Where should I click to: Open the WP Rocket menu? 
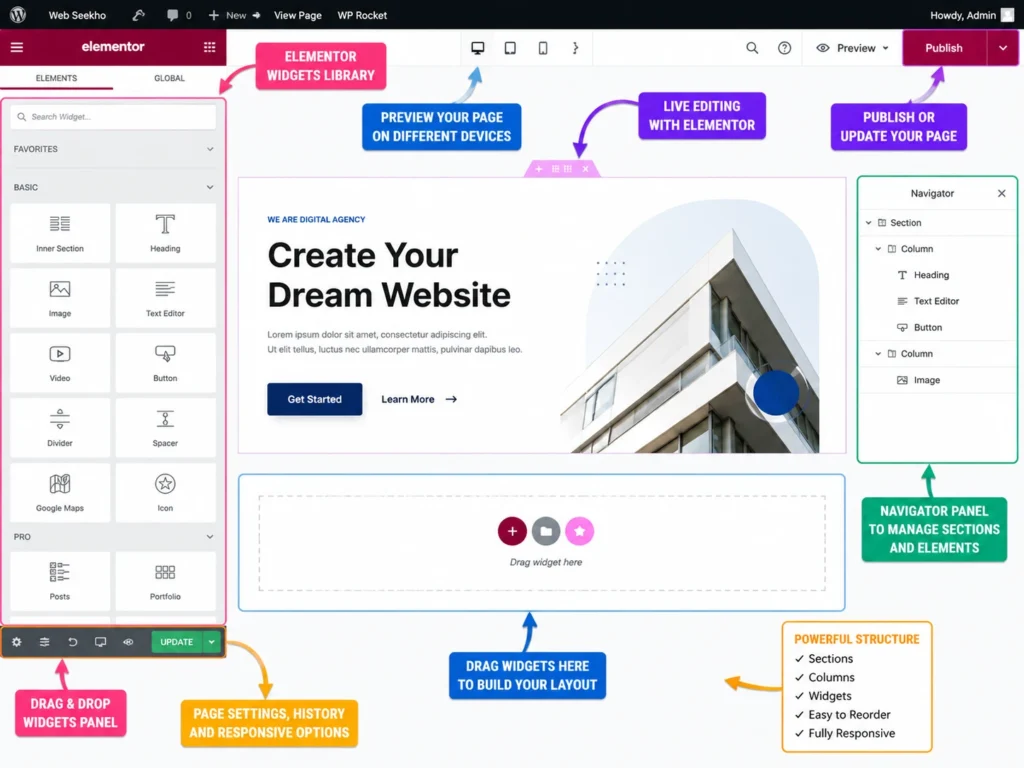[362, 15]
